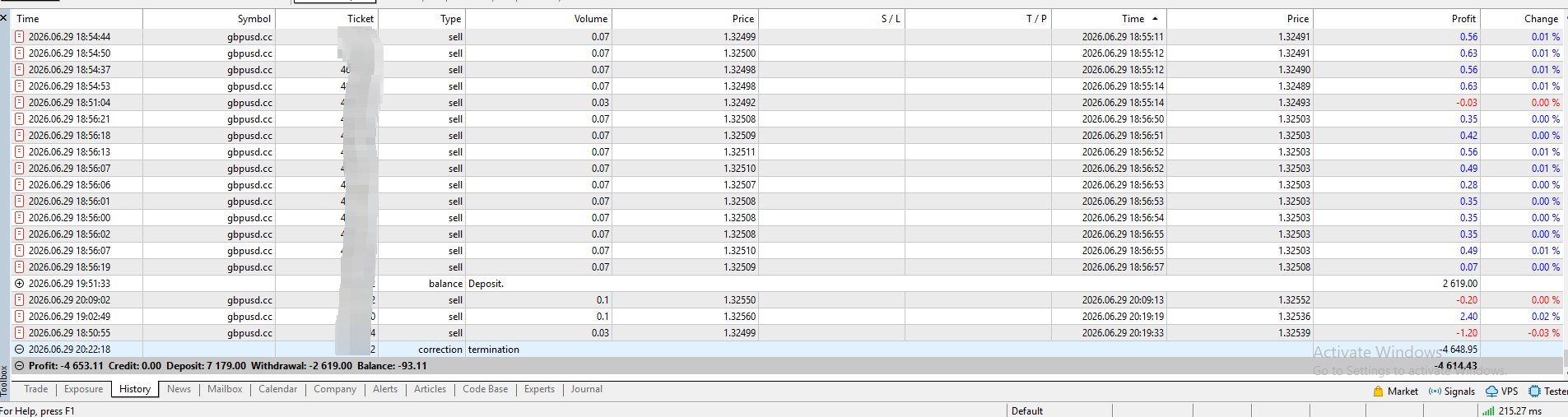
Task: Sort history by Symbol column header
Action: tap(254, 19)
